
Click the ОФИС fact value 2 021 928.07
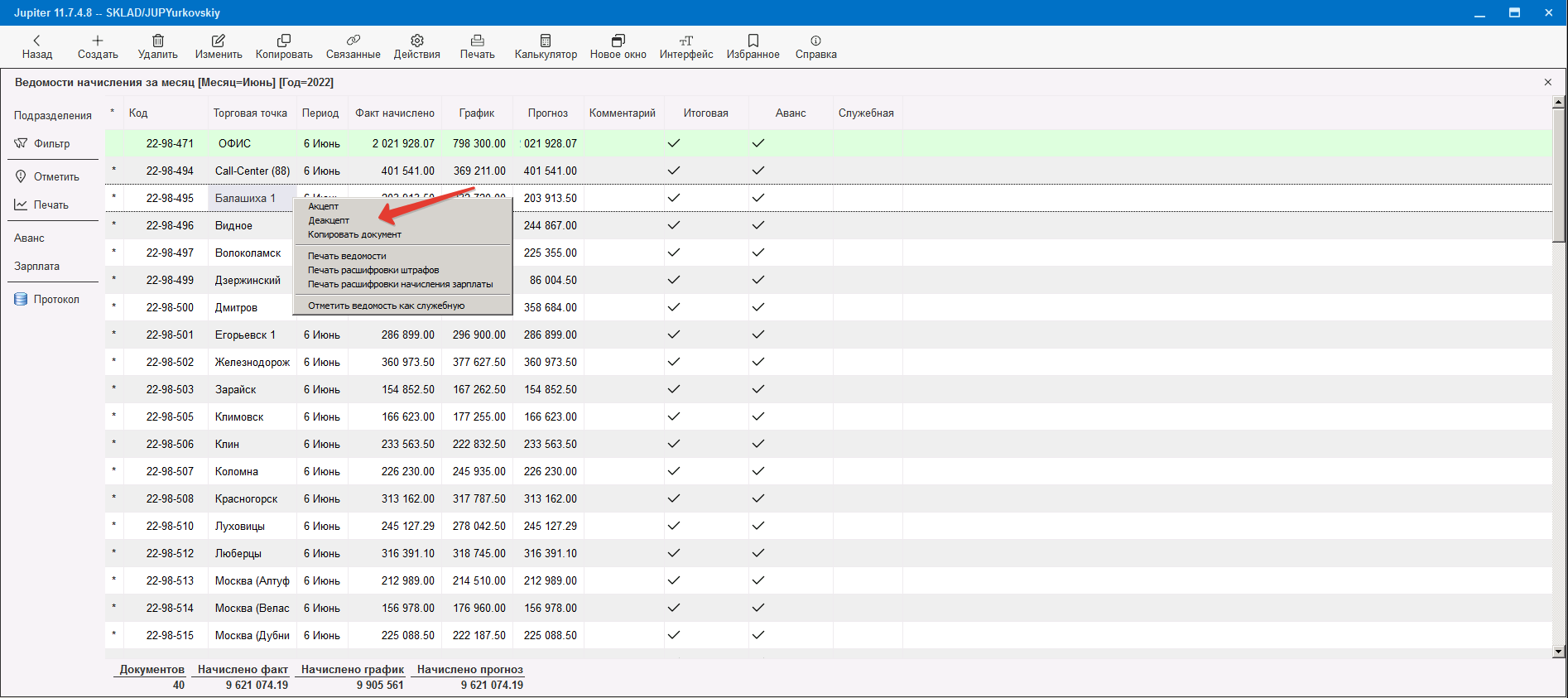click(403, 143)
